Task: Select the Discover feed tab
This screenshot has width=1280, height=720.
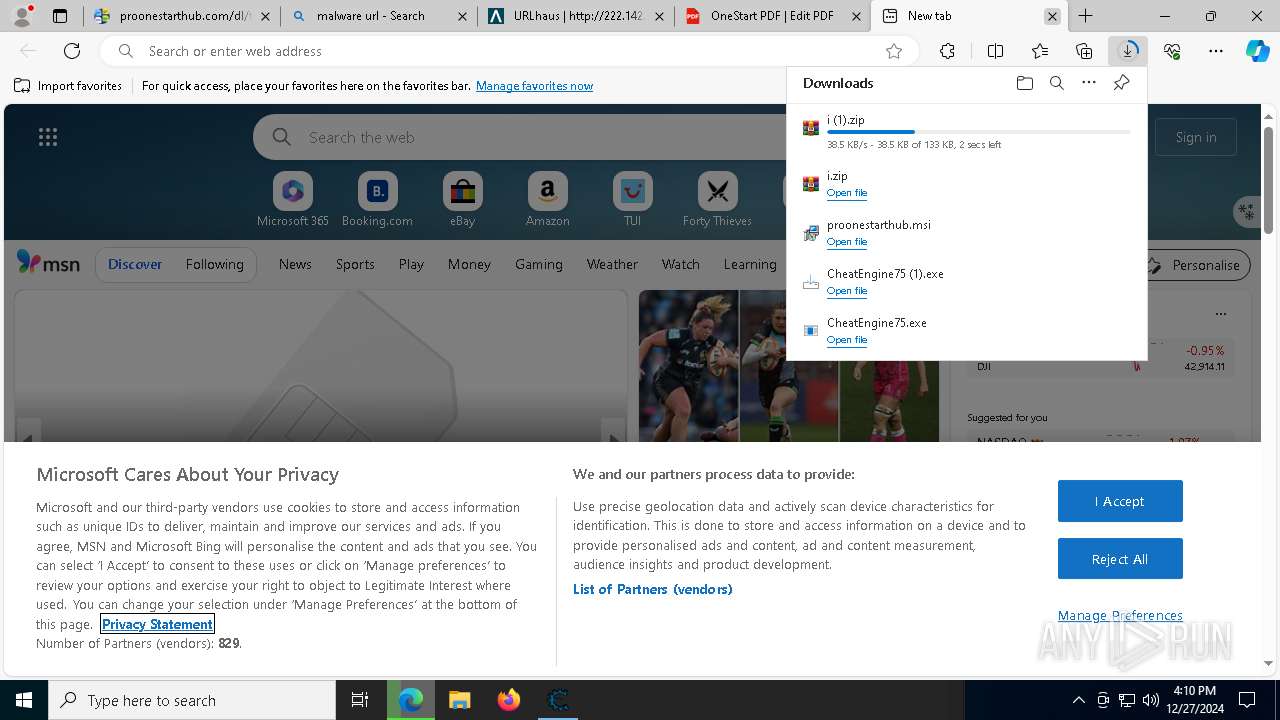Action: pyautogui.click(x=135, y=264)
